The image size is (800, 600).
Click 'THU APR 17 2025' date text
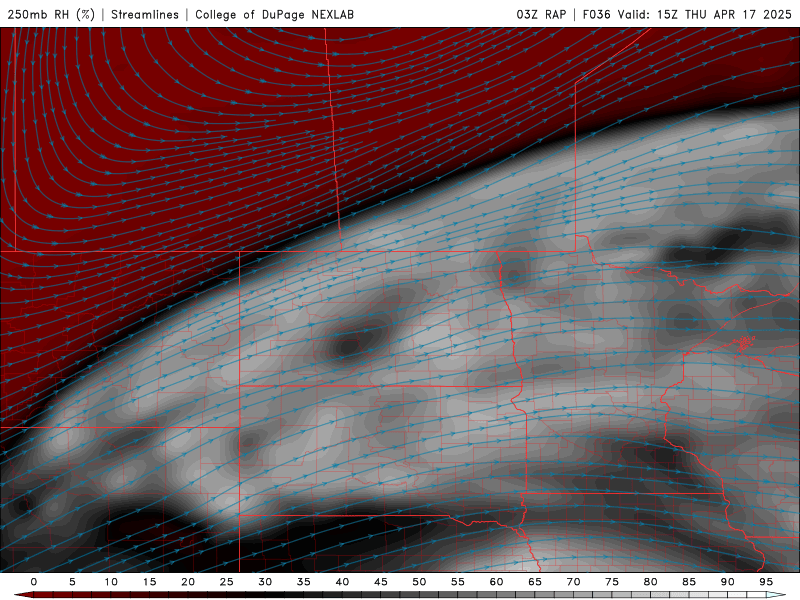point(738,14)
